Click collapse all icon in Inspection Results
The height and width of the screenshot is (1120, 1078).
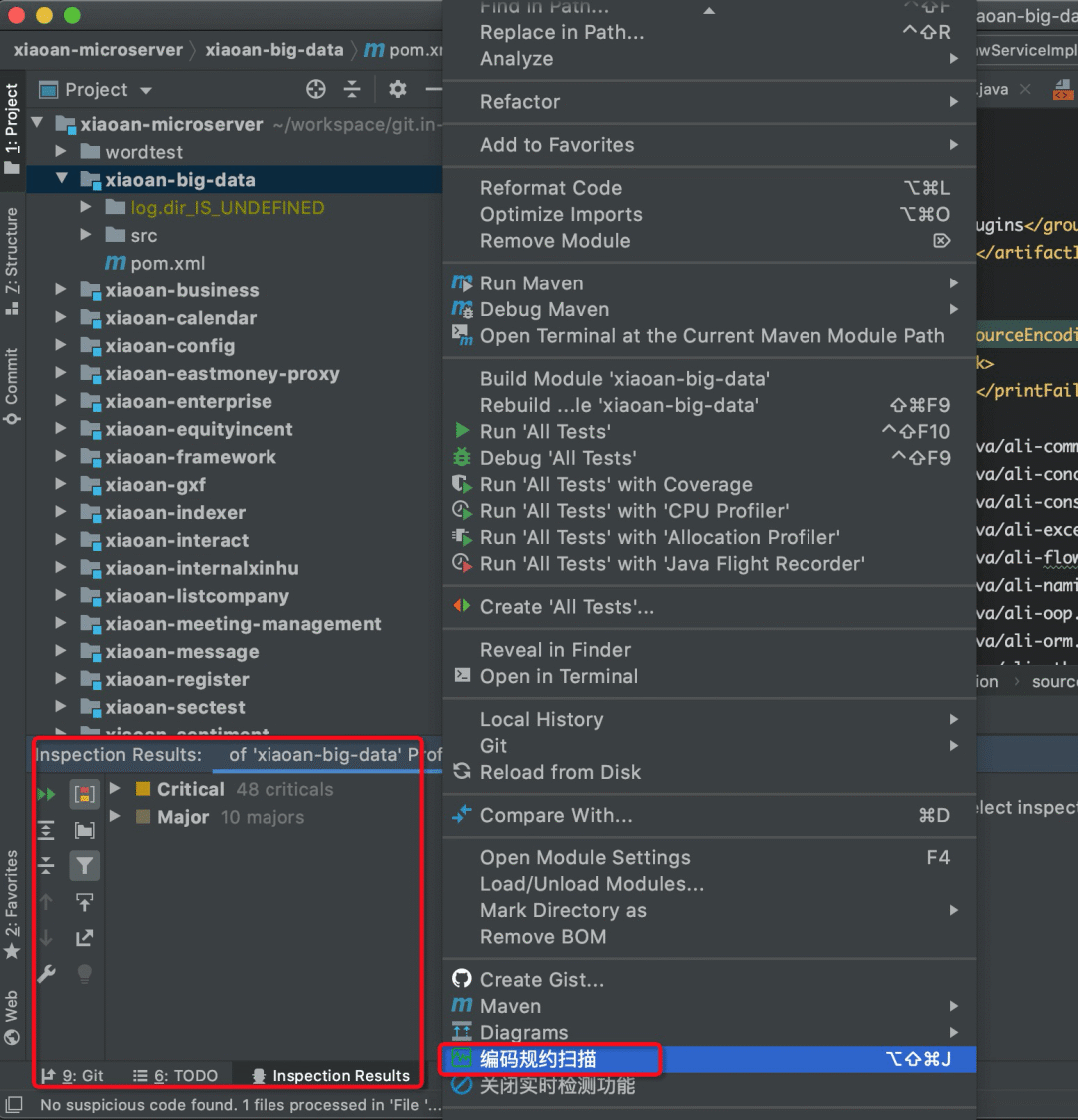[x=47, y=866]
